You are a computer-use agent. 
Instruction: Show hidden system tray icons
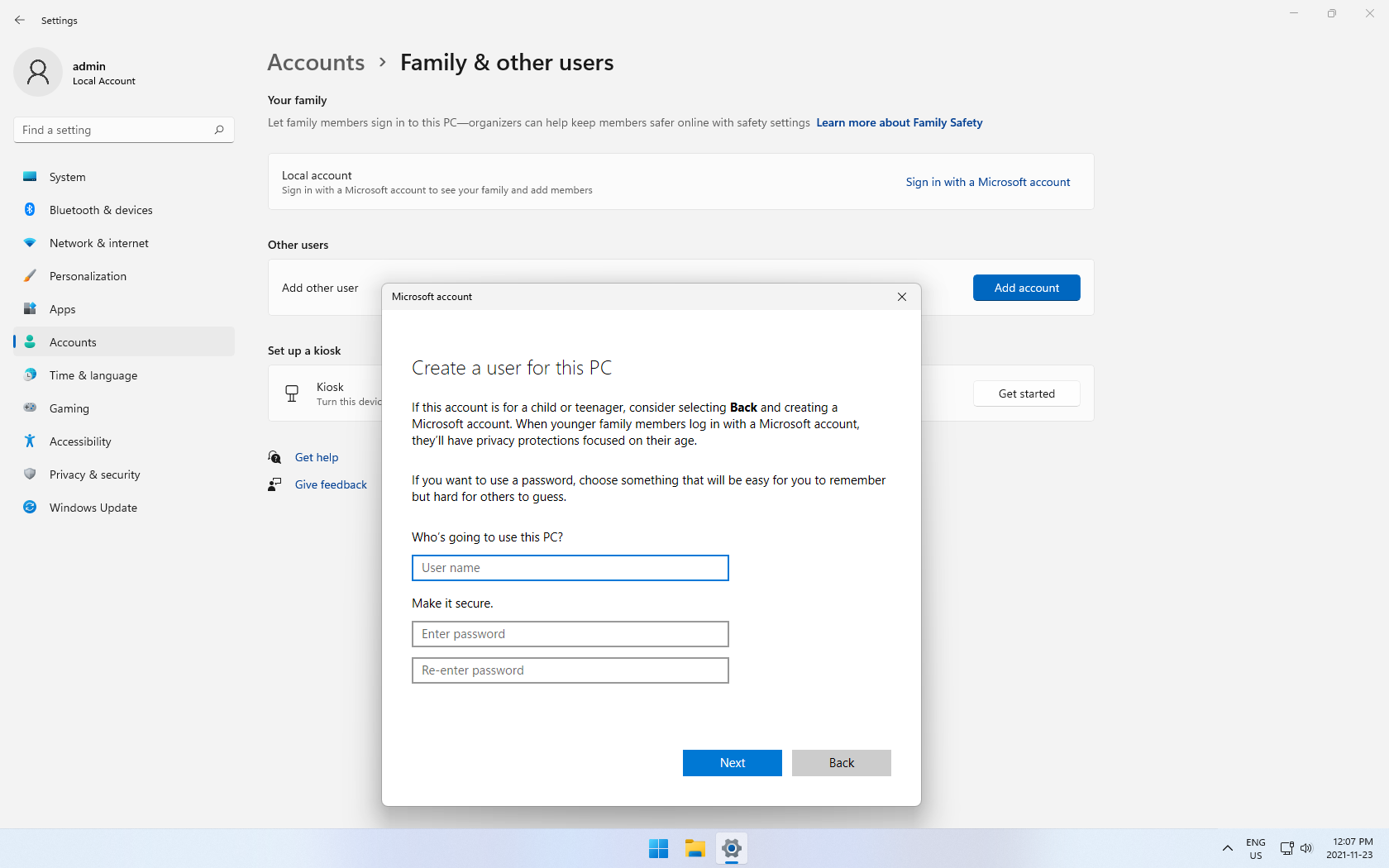[1228, 848]
